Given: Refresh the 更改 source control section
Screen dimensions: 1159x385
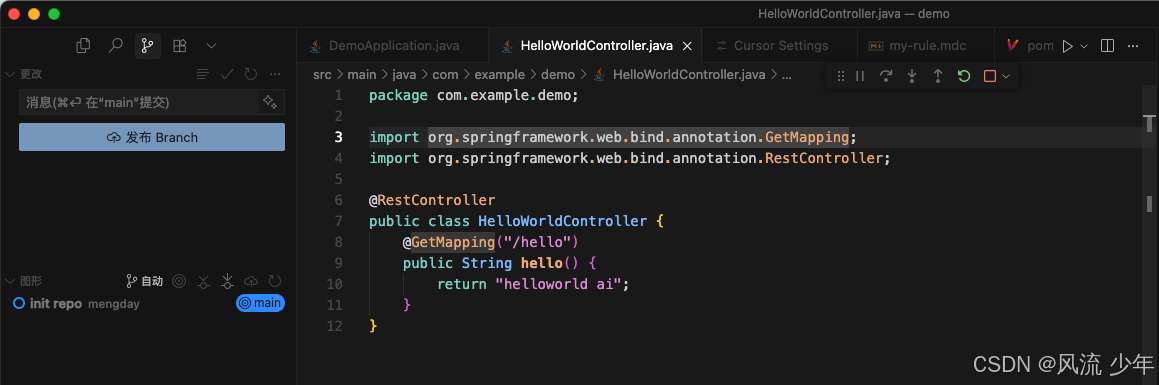Looking at the screenshot, I should click(x=251, y=74).
